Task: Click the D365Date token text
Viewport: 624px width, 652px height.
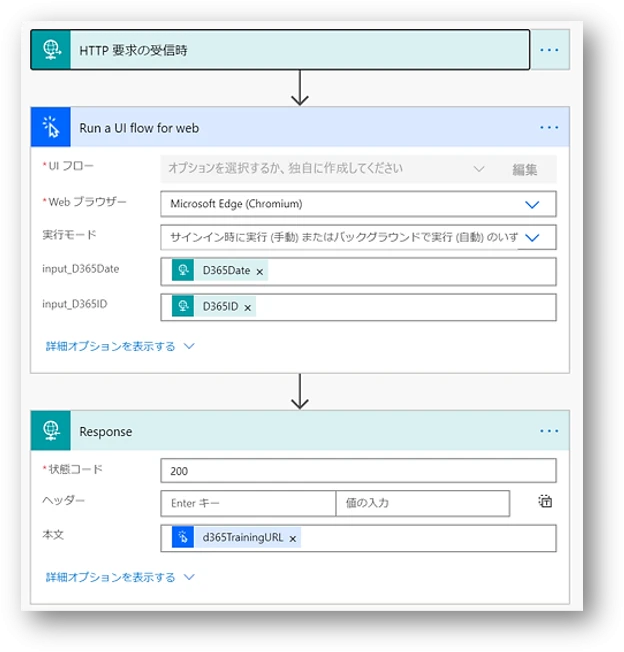Action: click(226, 271)
